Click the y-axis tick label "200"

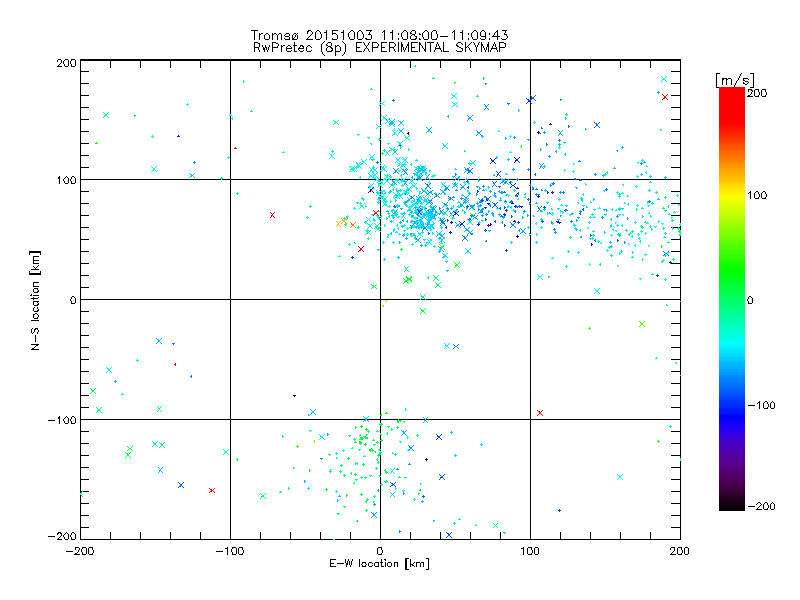pos(66,63)
